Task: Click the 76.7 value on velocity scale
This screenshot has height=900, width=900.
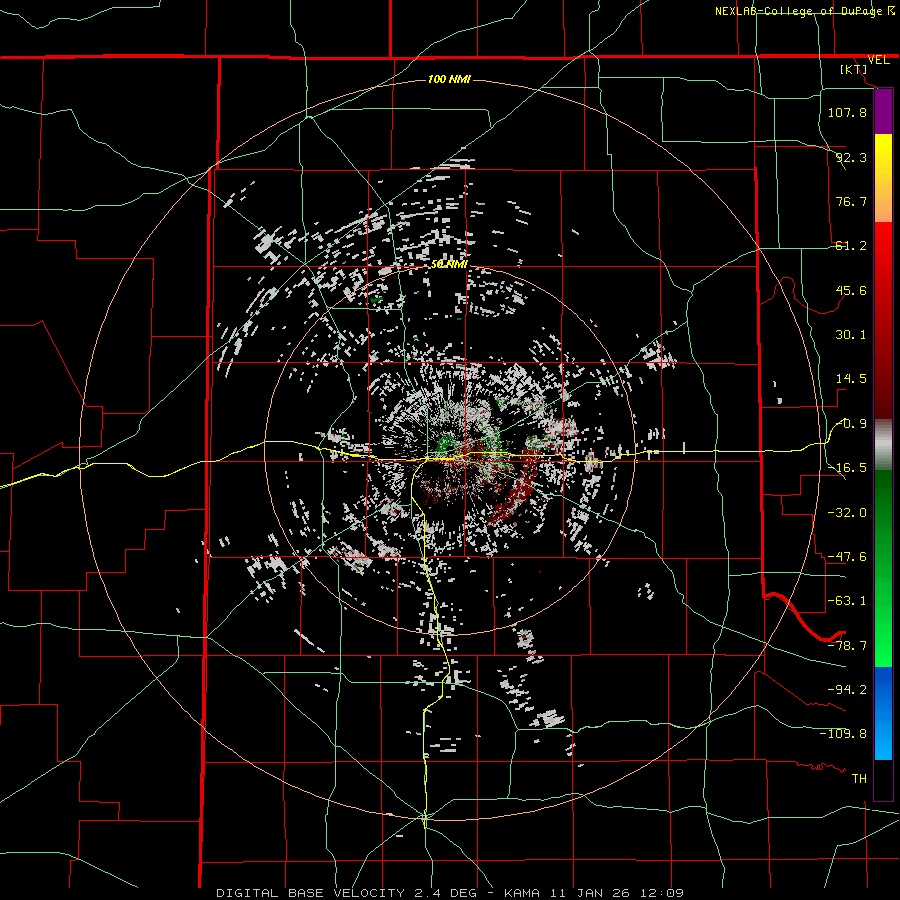Action: (x=851, y=201)
